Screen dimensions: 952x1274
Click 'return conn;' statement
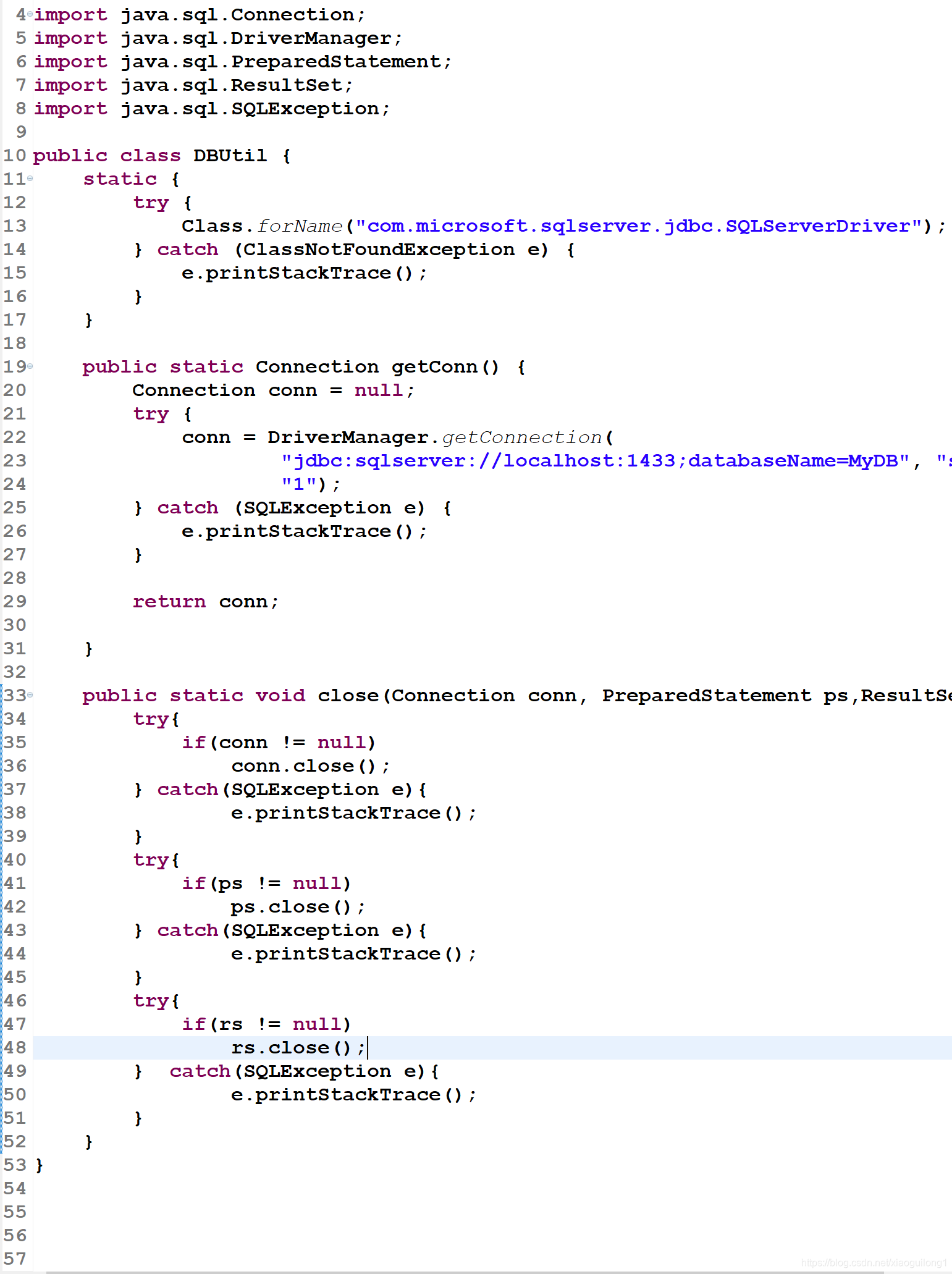(x=206, y=602)
